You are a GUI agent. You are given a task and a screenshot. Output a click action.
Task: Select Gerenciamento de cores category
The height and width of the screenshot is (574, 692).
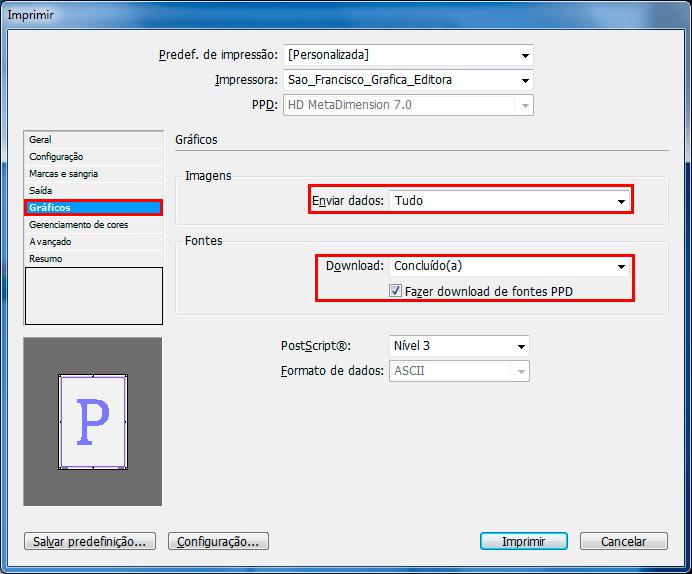(94, 225)
